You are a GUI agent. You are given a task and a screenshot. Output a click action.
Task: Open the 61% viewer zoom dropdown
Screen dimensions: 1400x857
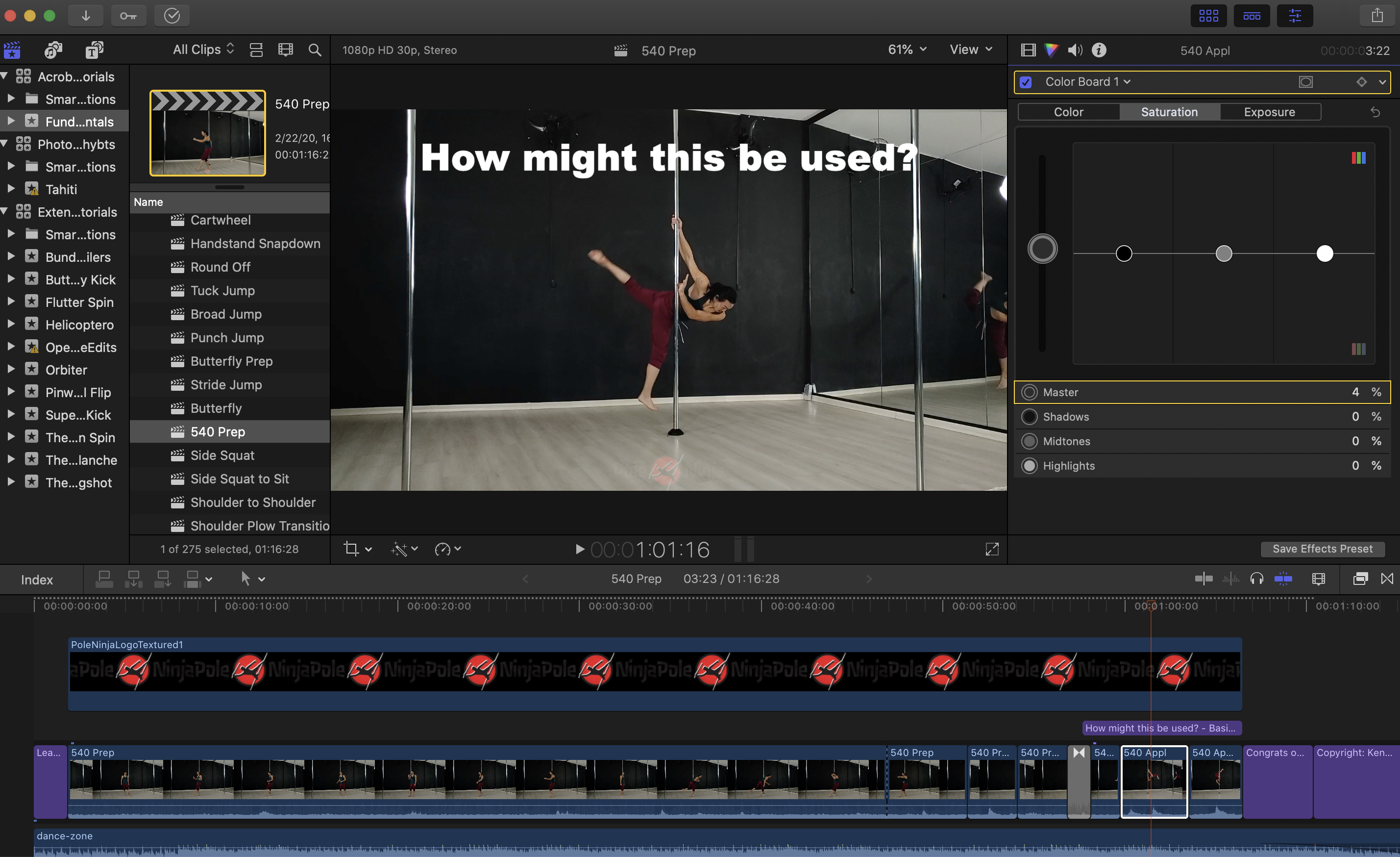(x=907, y=50)
